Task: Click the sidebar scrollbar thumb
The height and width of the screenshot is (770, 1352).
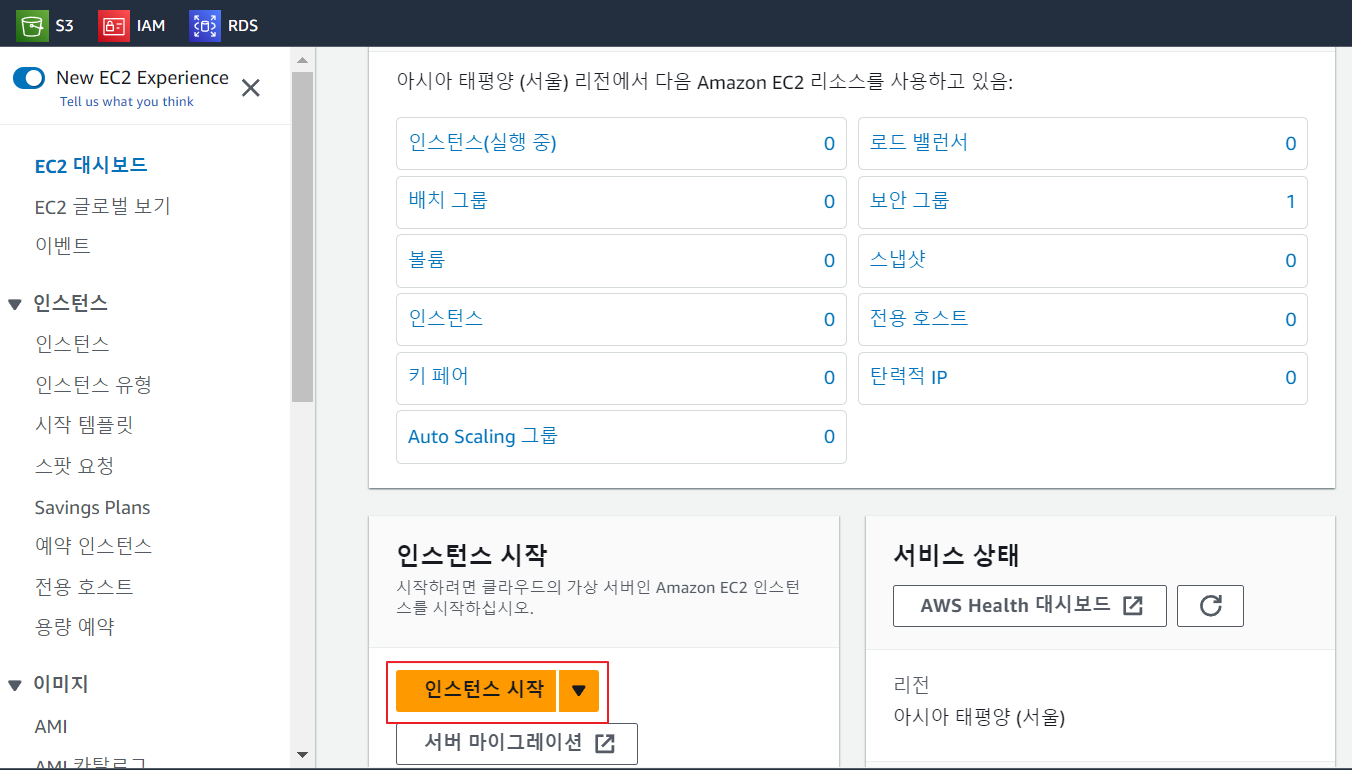Action: (302, 236)
